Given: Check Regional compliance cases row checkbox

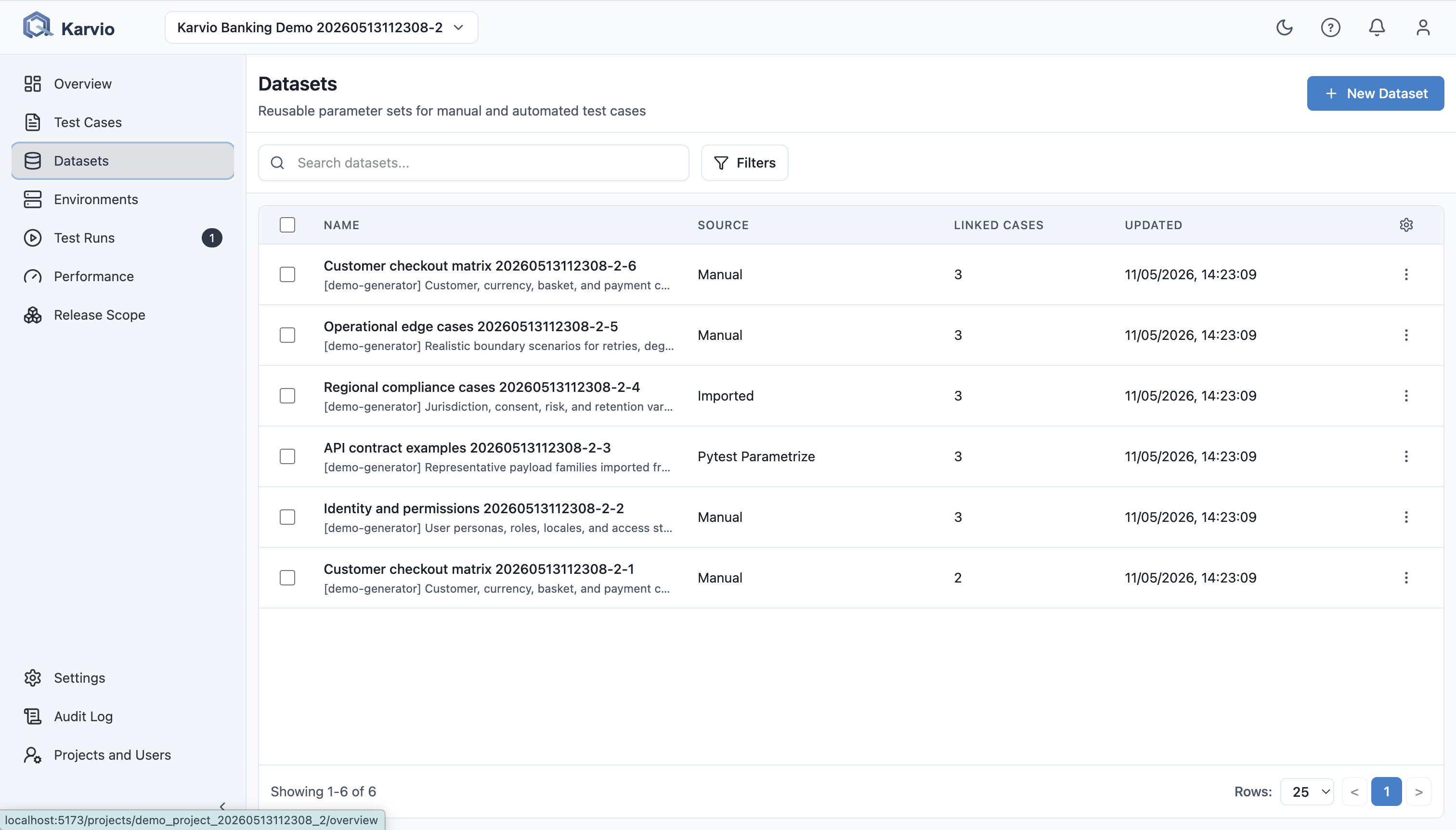Looking at the screenshot, I should (287, 396).
